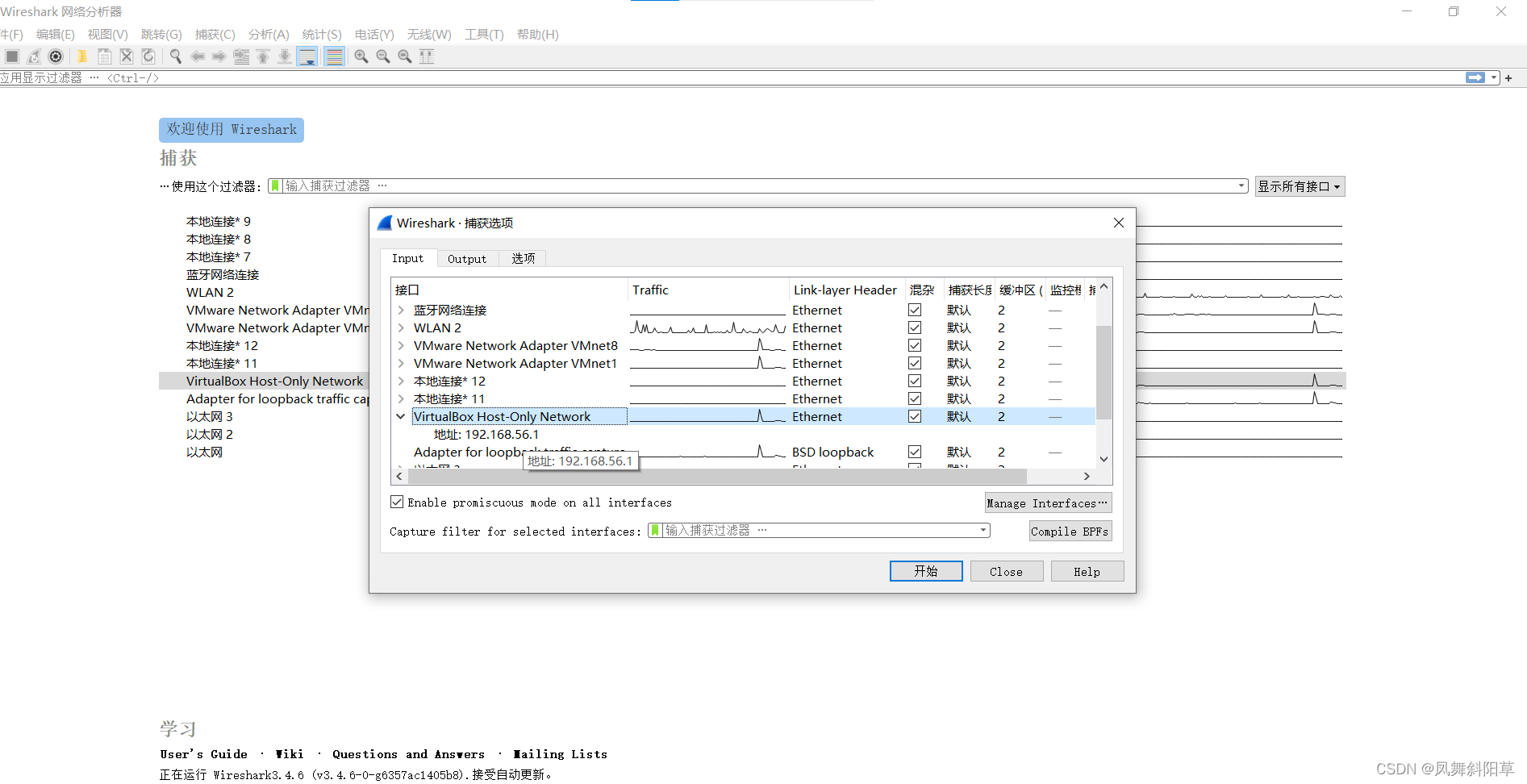This screenshot has height=784, width=1527.
Task: Click the close capture file icon
Action: coord(126,56)
